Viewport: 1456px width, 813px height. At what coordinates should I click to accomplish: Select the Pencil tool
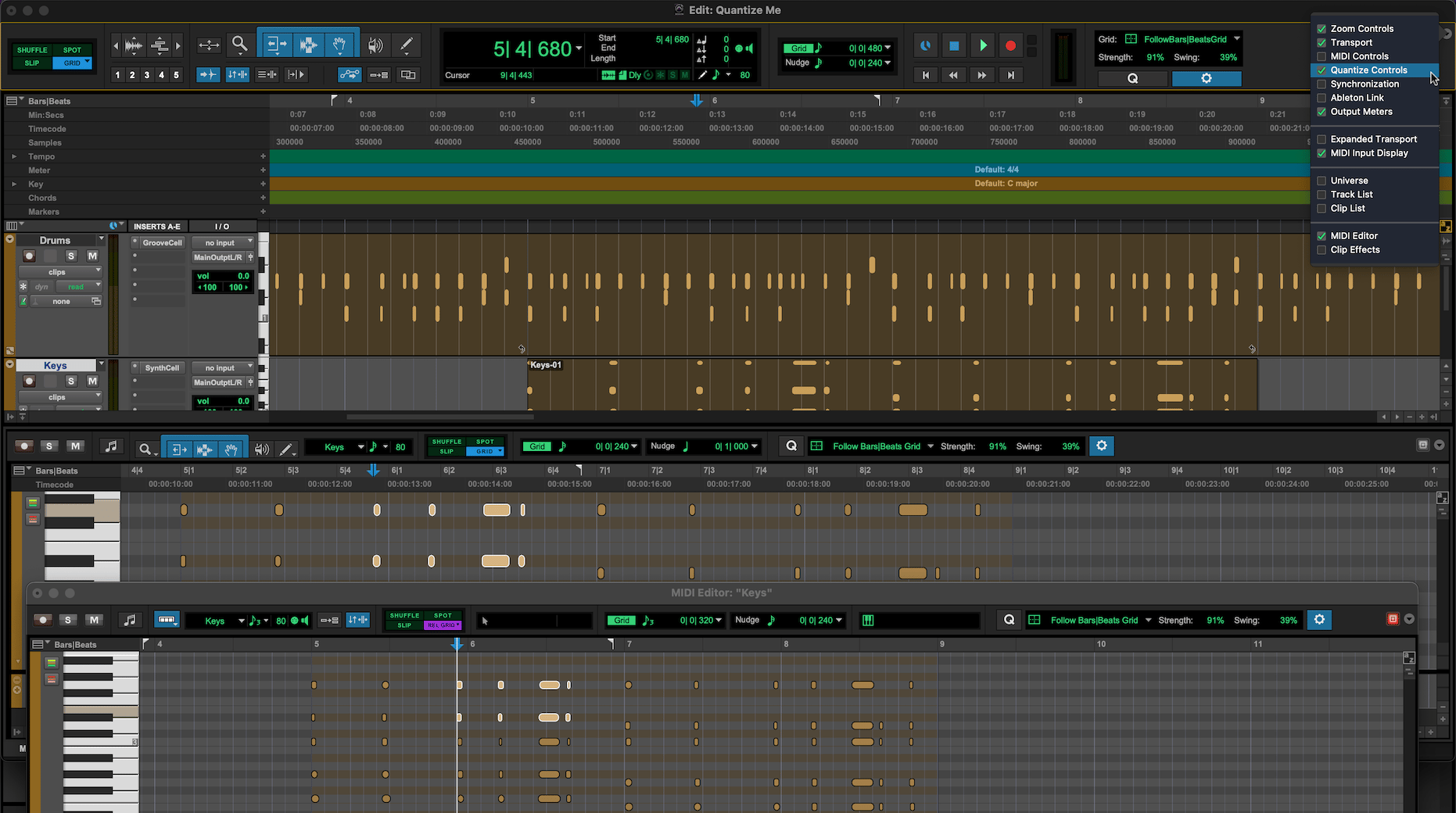click(x=407, y=45)
